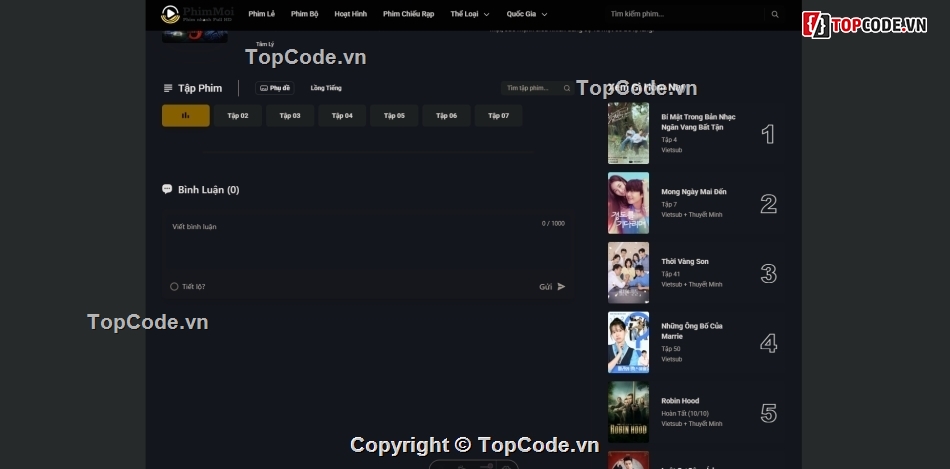This screenshot has width=950, height=469.
Task: Focus the Tìm kiếm phim search field
Action: [685, 14]
